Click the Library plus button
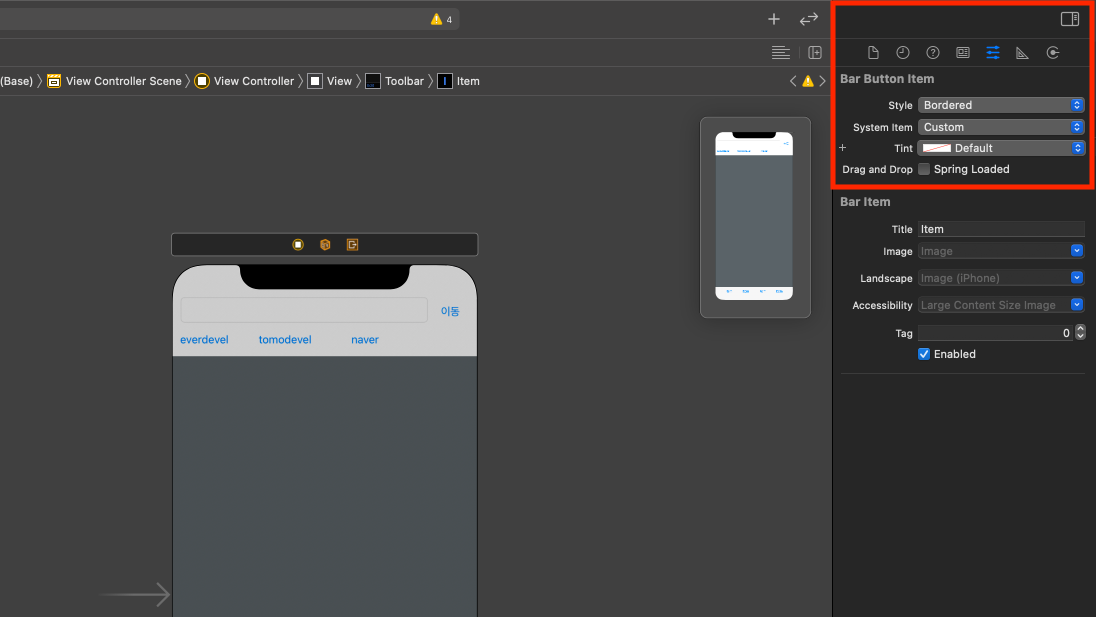1096x617 pixels. point(774,19)
